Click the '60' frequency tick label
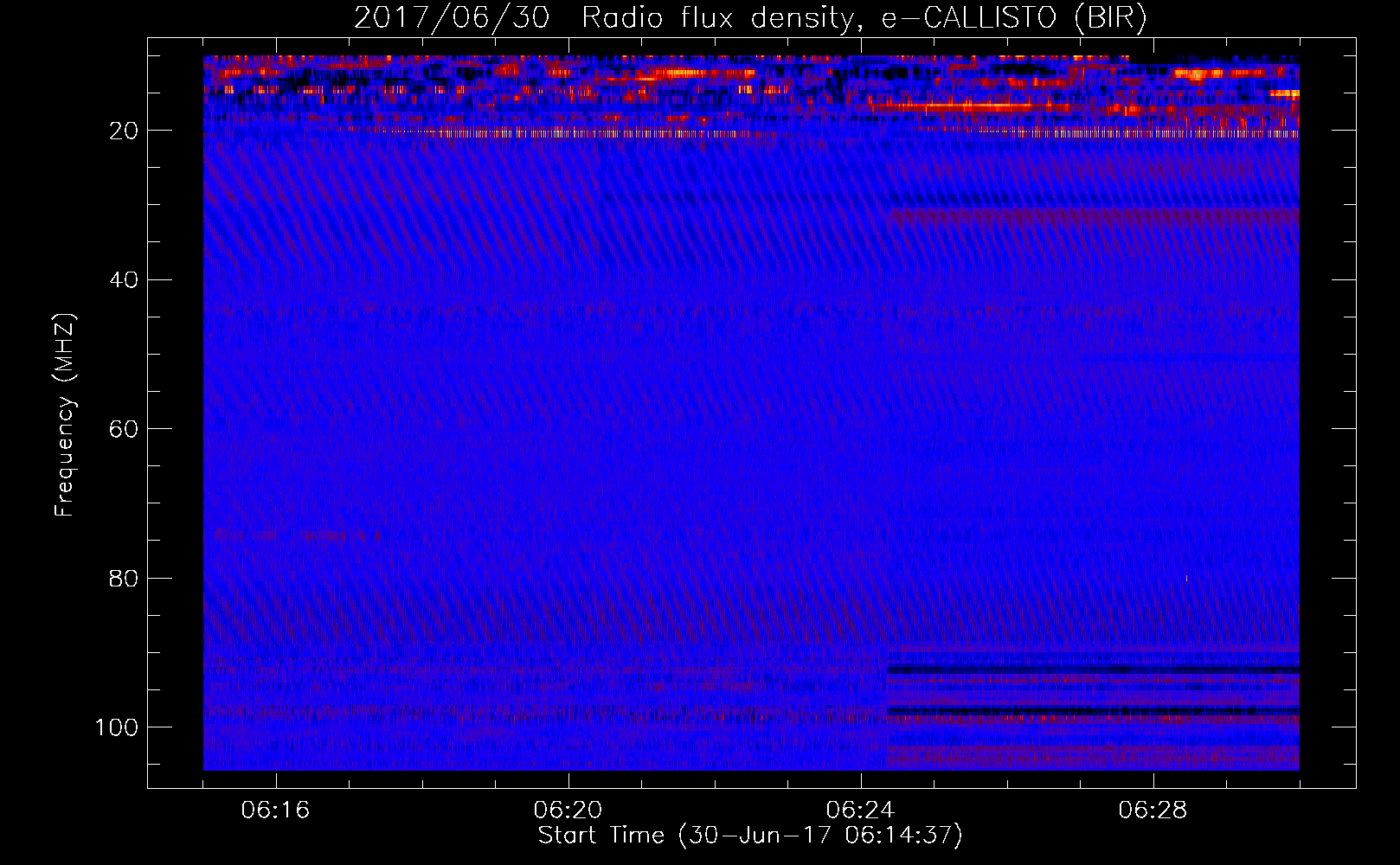Screen dimensions: 1400x865 (124, 429)
